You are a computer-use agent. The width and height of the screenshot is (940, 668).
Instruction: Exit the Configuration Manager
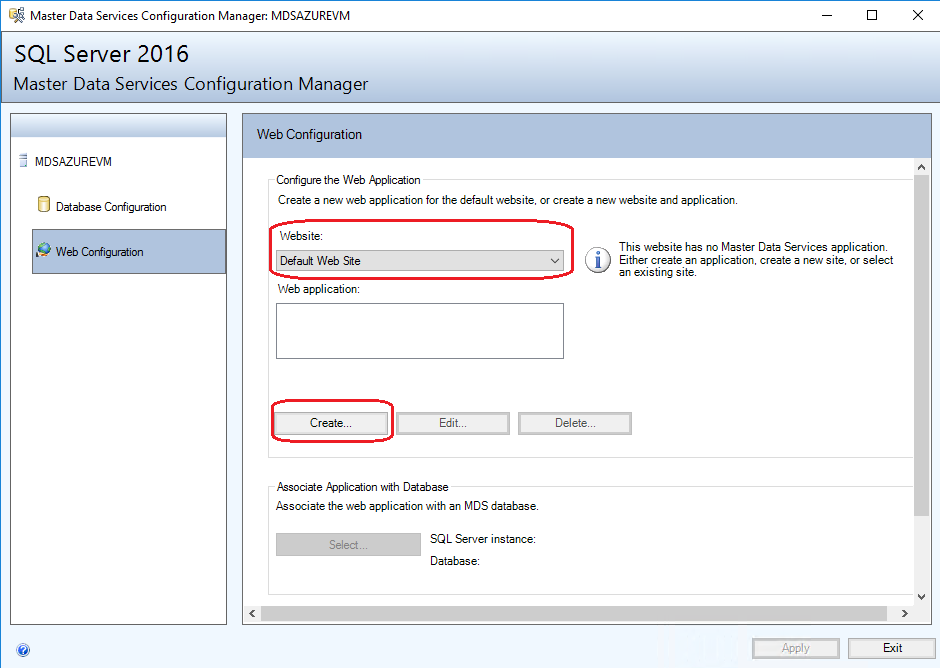pos(891,647)
